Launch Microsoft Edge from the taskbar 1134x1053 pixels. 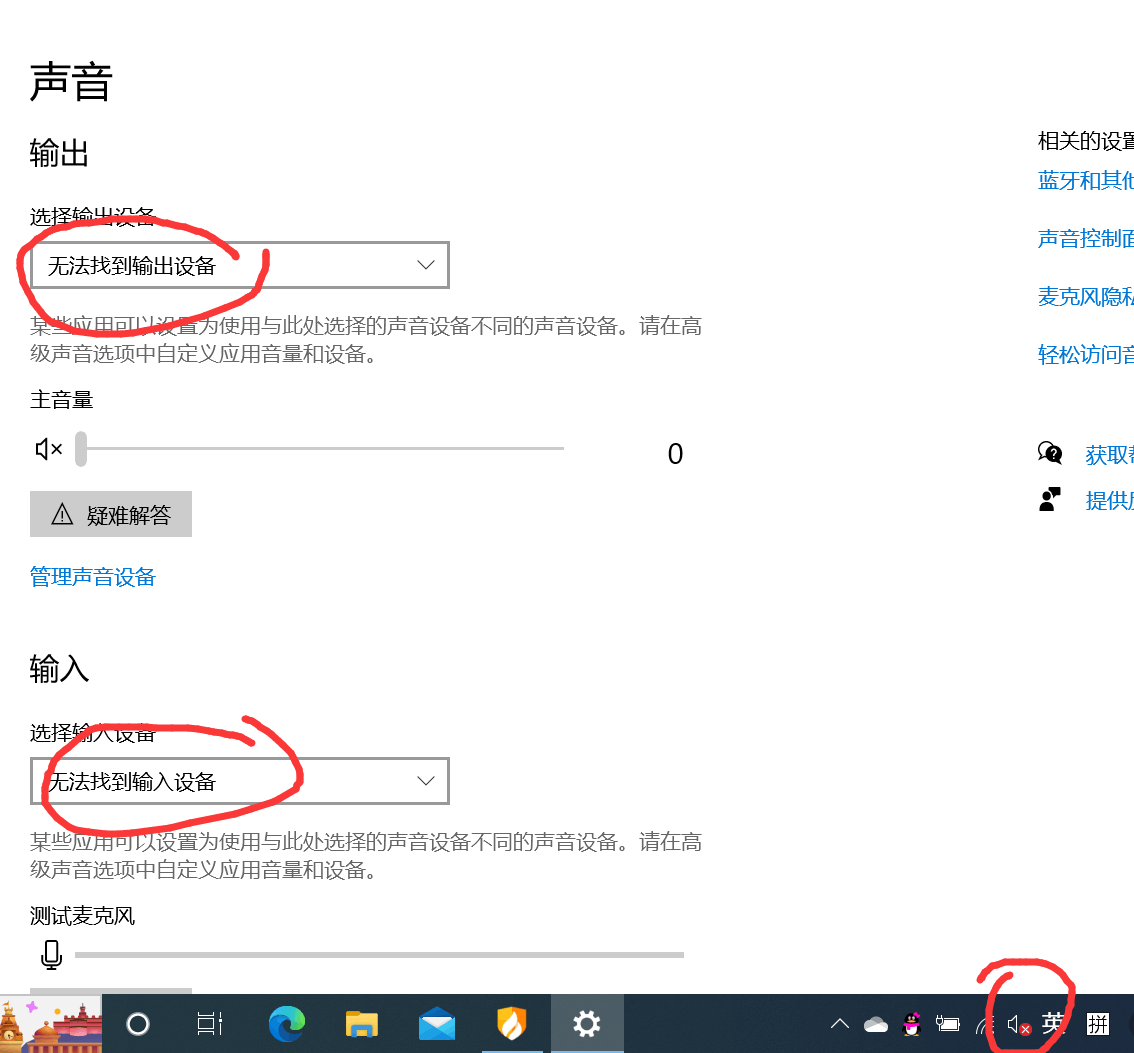coord(287,1024)
